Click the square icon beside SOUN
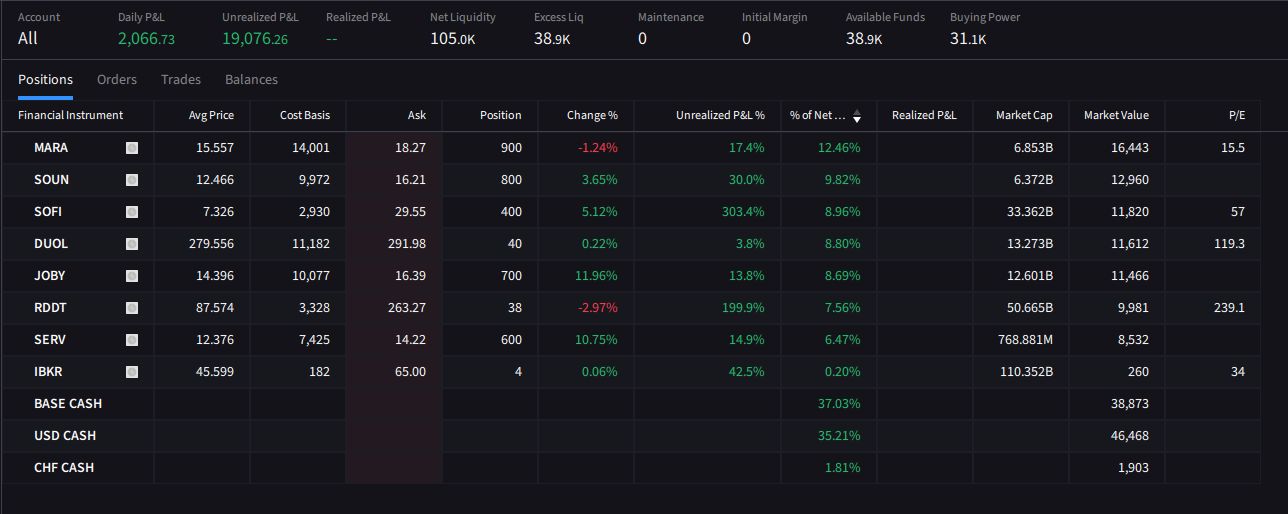1288x514 pixels. coord(132,180)
